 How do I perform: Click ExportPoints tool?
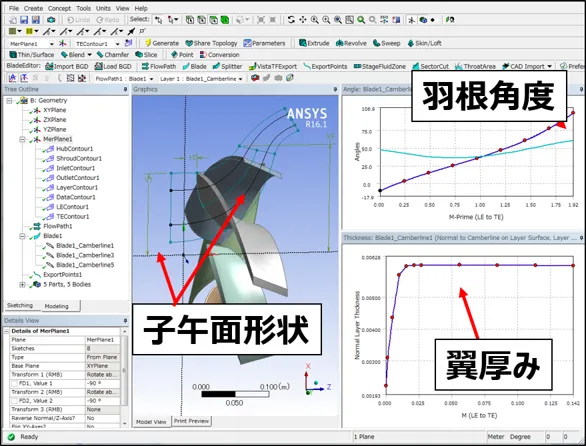325,66
